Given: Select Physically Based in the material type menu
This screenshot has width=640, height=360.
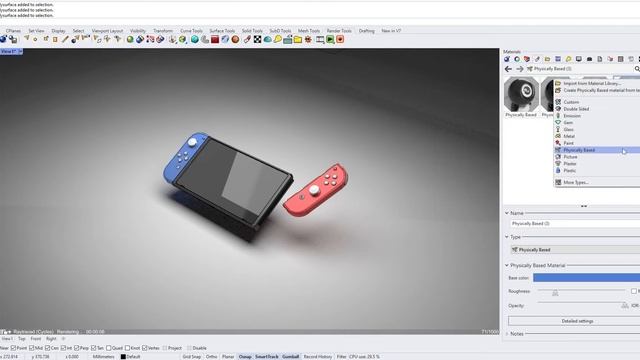Looking at the screenshot, I should pyautogui.click(x=597, y=150).
